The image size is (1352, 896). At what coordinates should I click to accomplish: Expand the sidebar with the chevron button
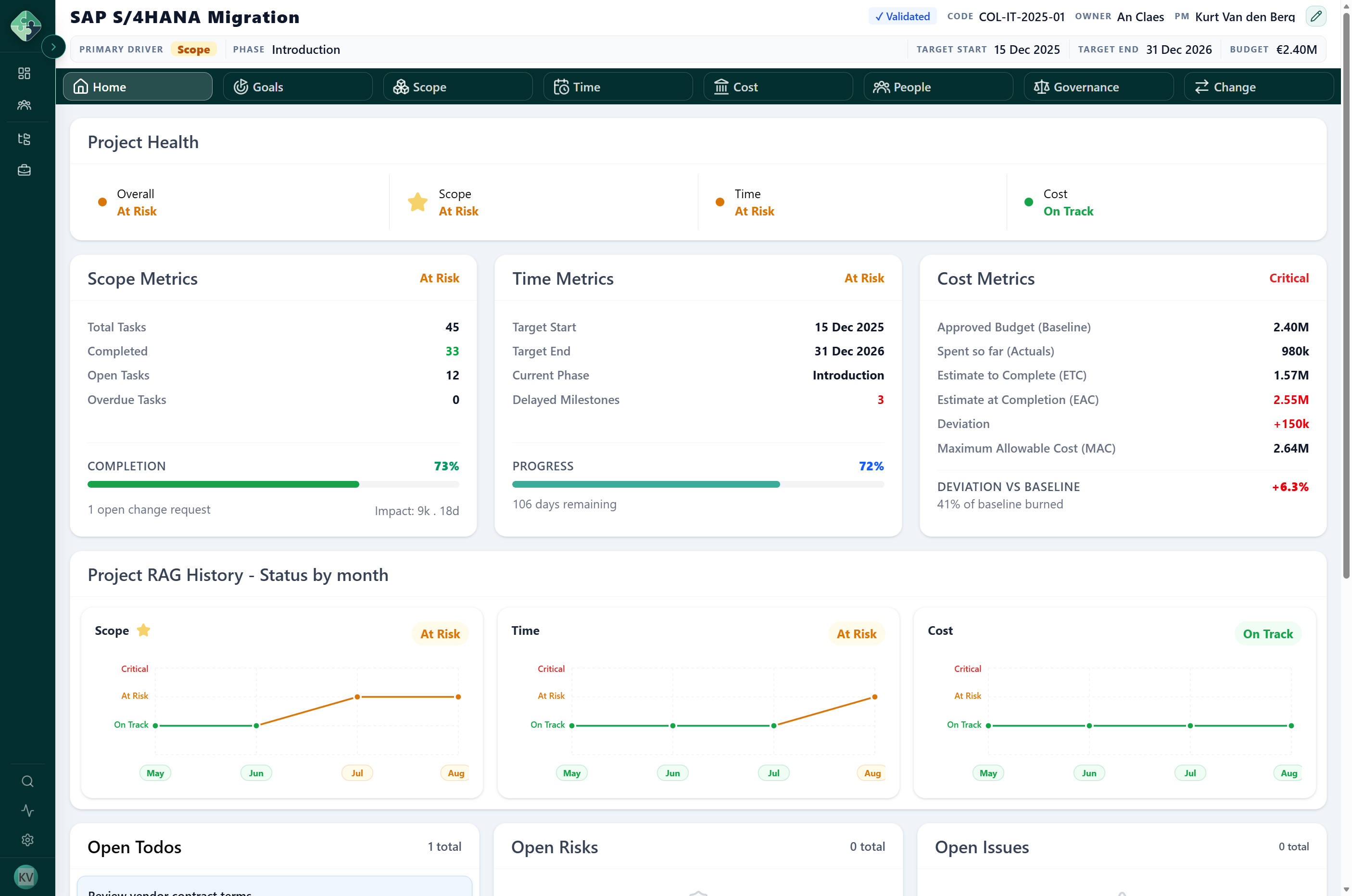tap(54, 47)
